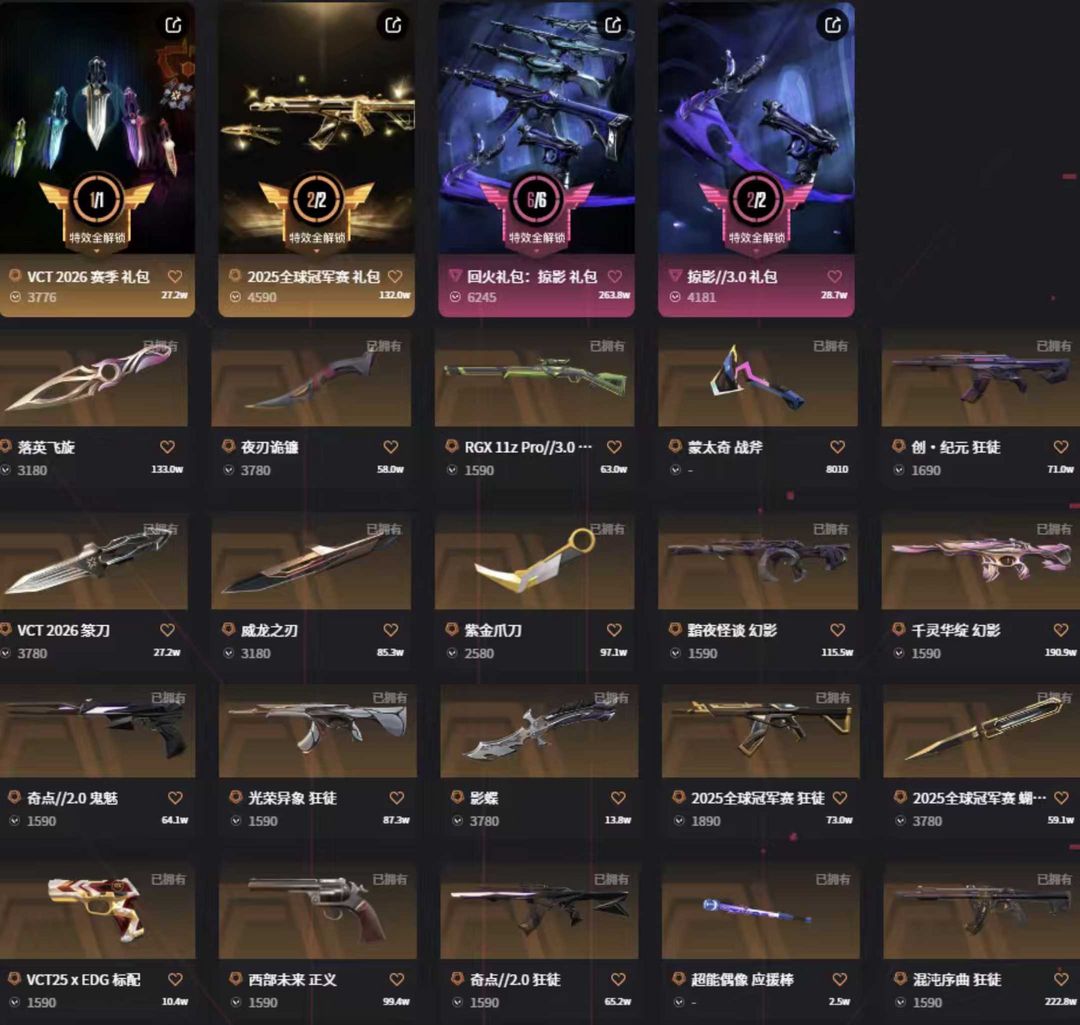The width and height of the screenshot is (1080, 1025).
Task: Click share icon on VCT 2026 赛季 礼包
Action: 173,25
